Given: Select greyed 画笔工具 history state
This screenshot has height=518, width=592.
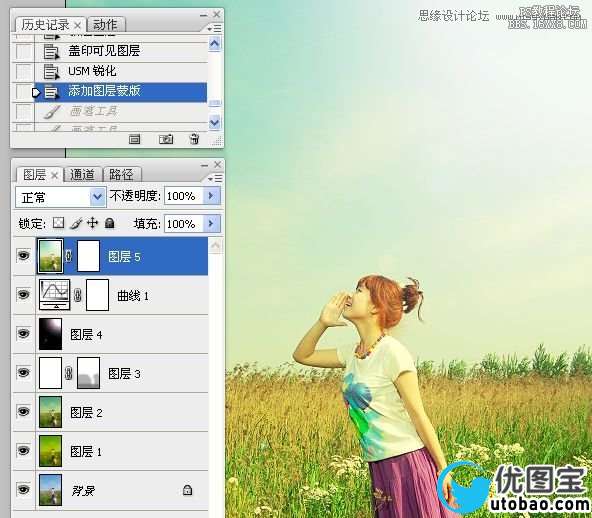Looking at the screenshot, I should [x=121, y=112].
